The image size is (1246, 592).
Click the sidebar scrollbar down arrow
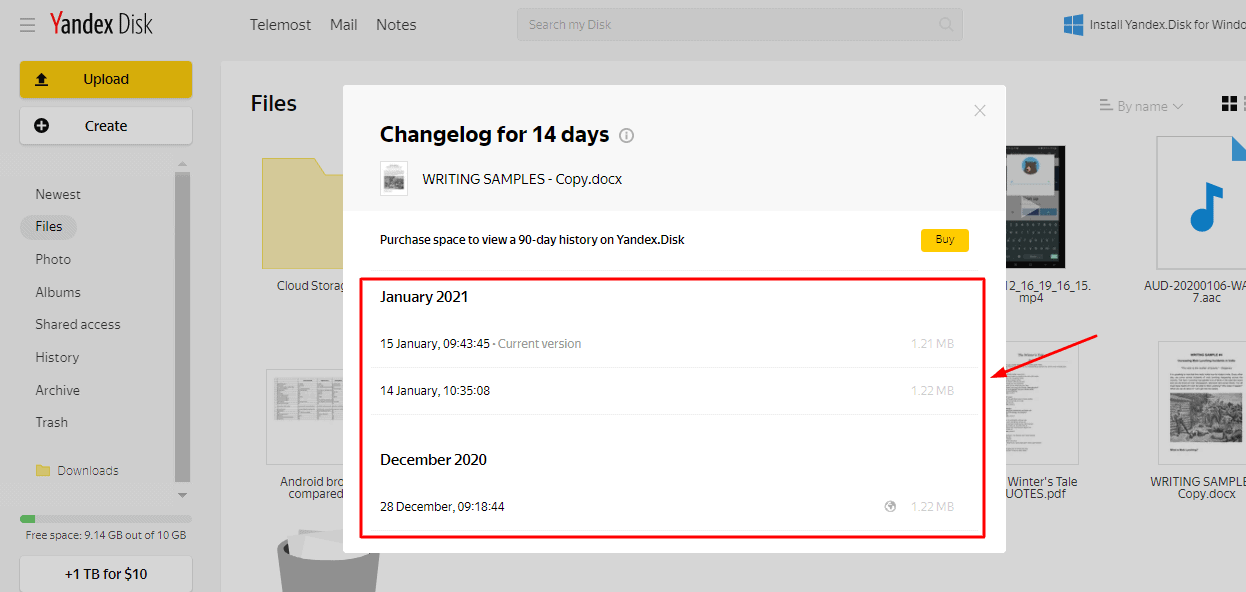tap(182, 495)
